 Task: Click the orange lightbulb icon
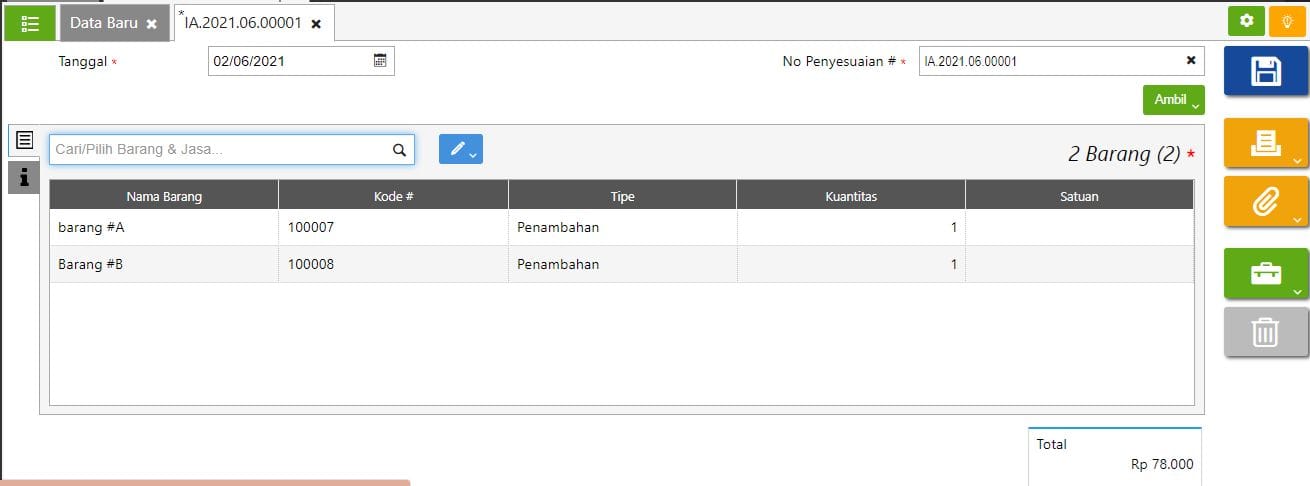1286,21
